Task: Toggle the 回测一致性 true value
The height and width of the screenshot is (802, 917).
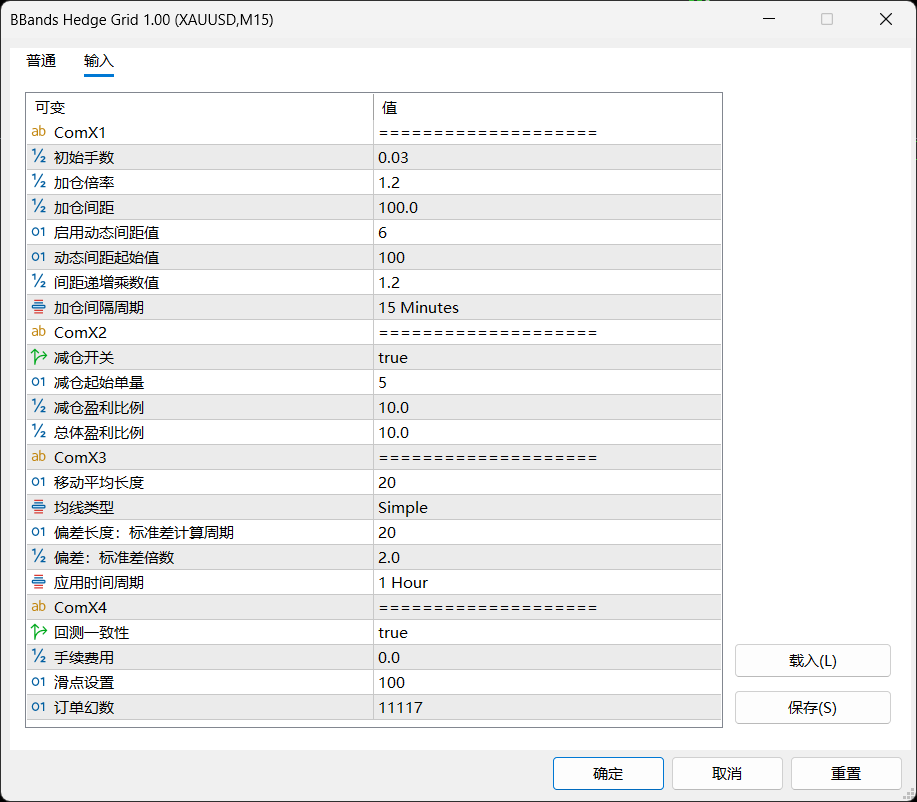Action: (547, 632)
